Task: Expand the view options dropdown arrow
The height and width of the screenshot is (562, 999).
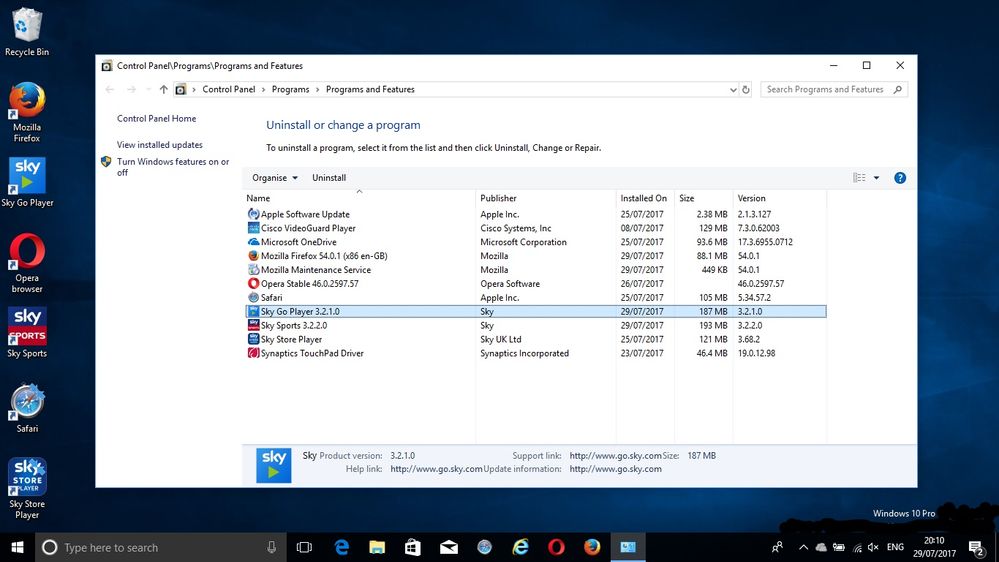Action: click(876, 178)
